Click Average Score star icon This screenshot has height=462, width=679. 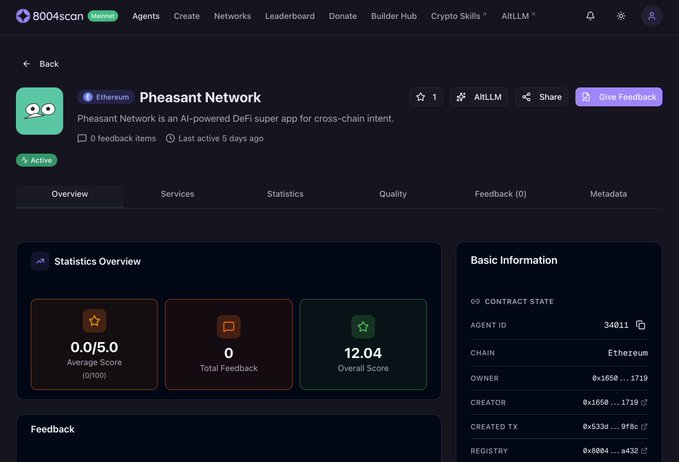(94, 321)
